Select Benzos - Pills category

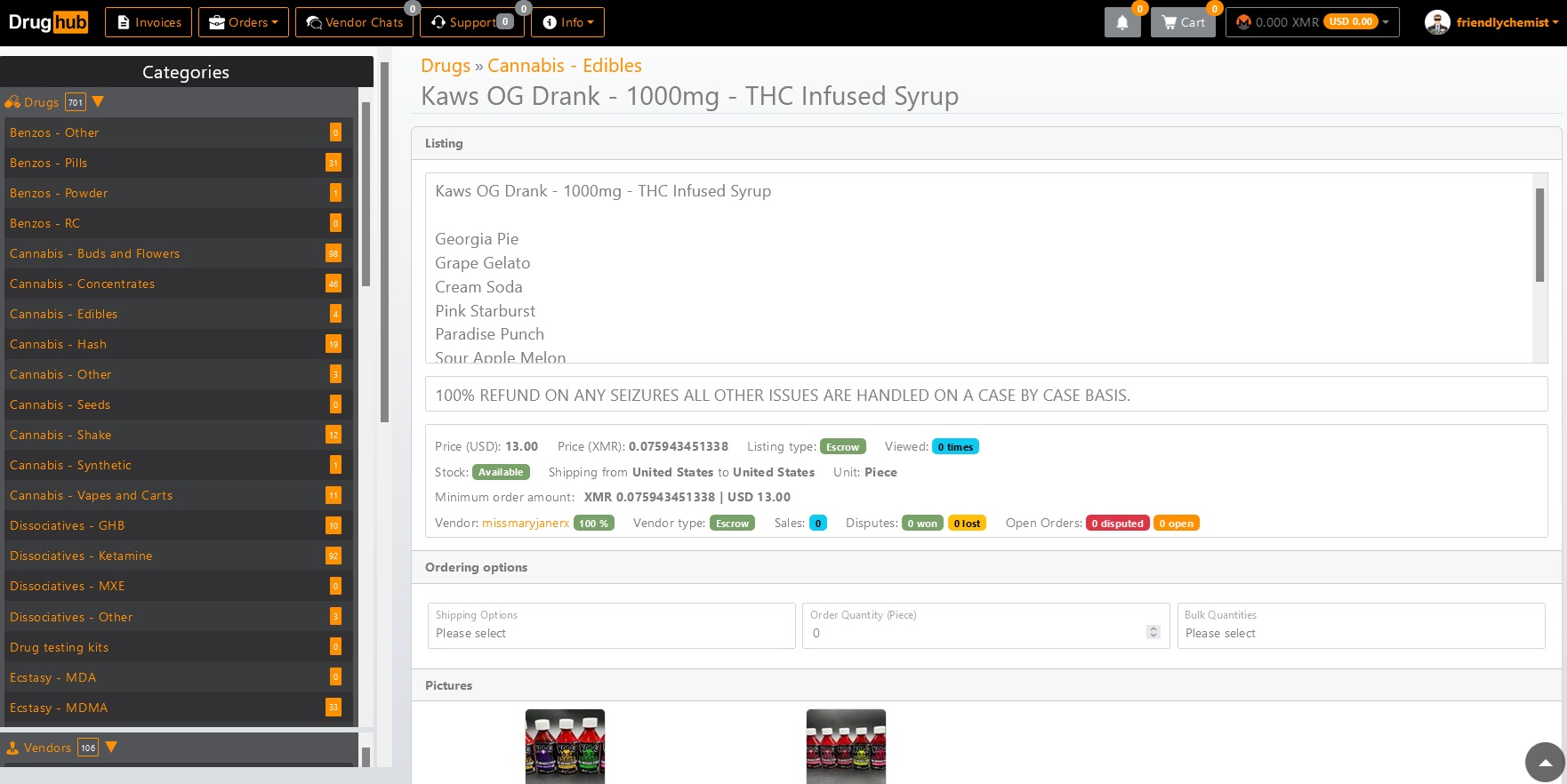[178, 163]
